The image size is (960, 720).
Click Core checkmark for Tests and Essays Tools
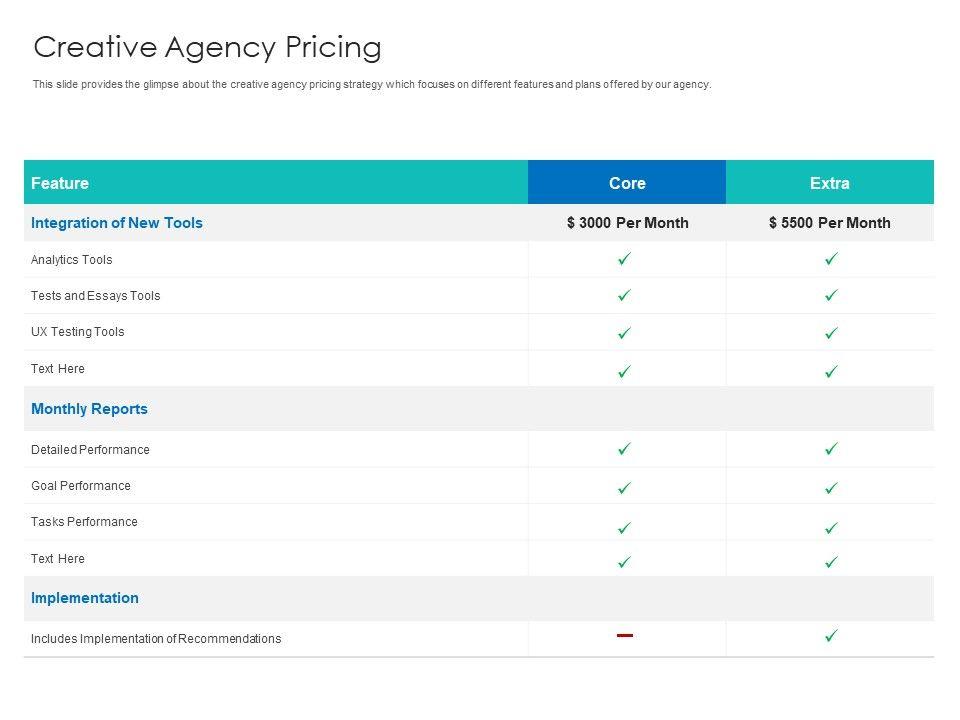pos(624,296)
